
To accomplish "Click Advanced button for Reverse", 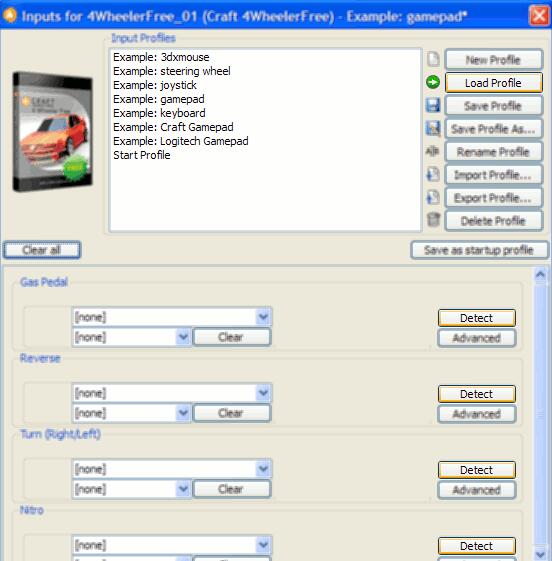I will [477, 414].
